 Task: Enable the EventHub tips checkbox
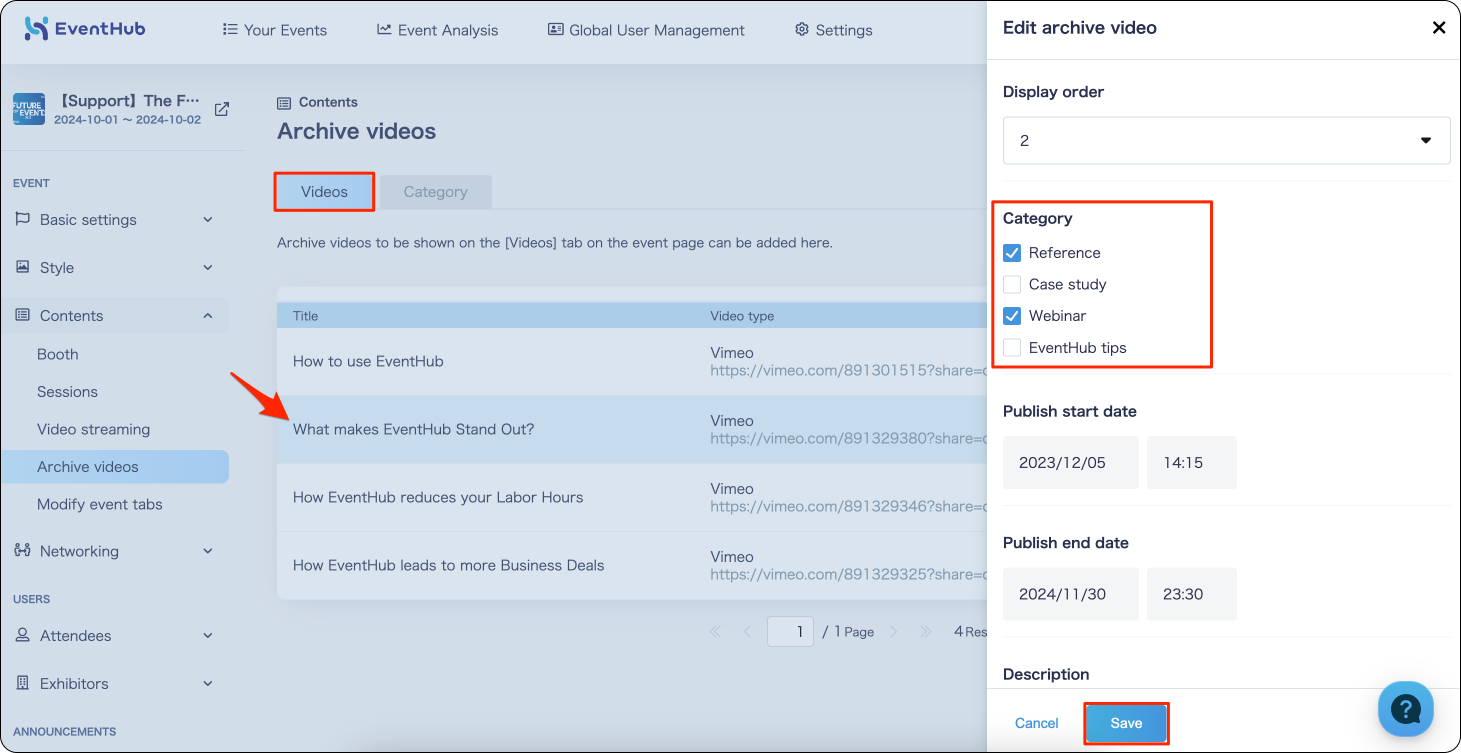point(1012,348)
